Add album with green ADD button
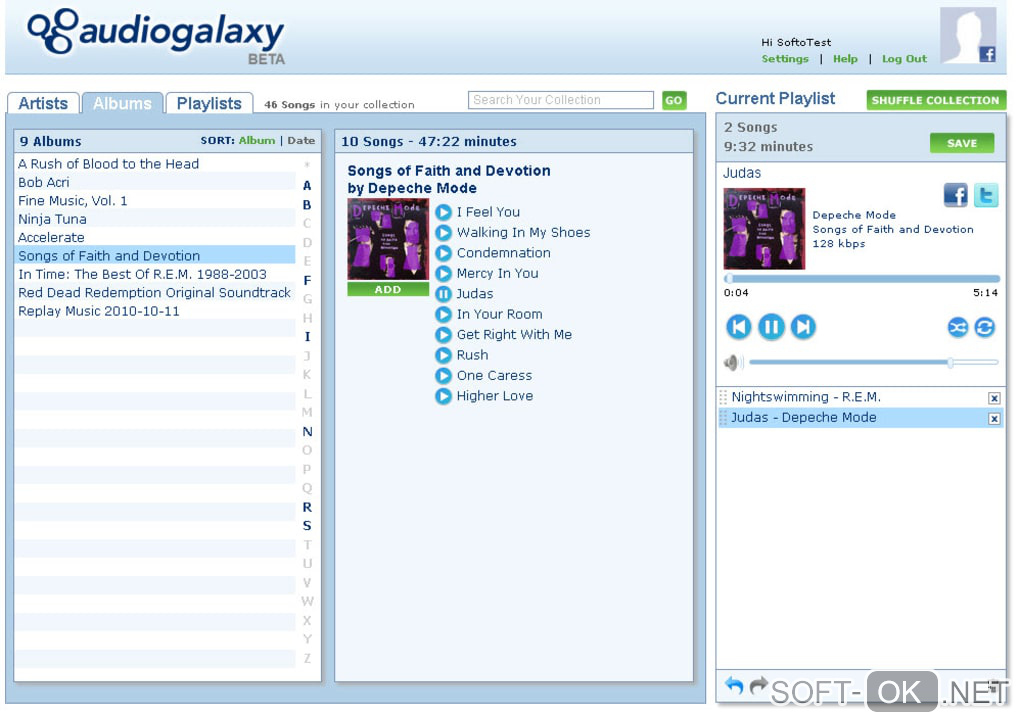Viewport: 1020px width, 717px height. [x=388, y=290]
